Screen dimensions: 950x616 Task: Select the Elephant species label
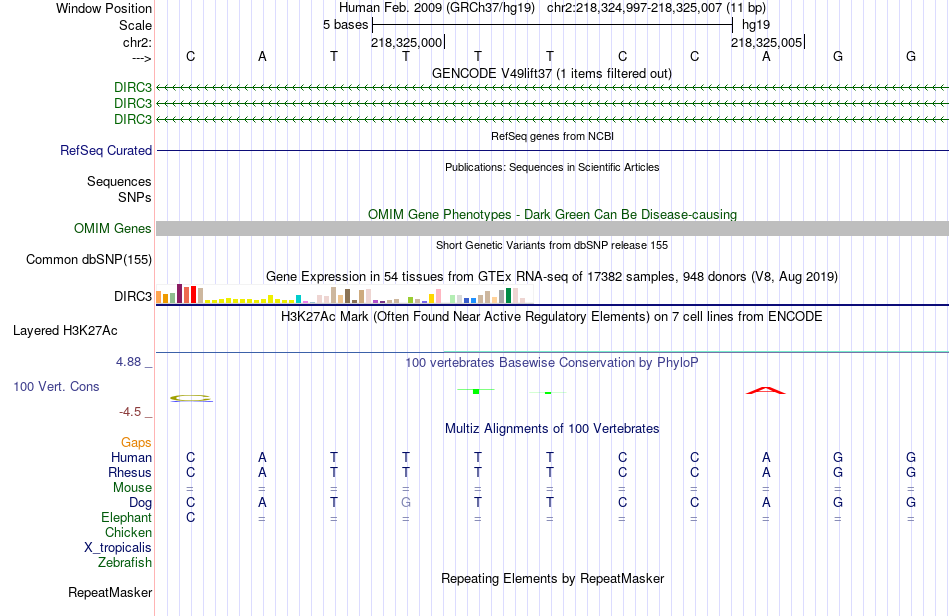pos(126,517)
